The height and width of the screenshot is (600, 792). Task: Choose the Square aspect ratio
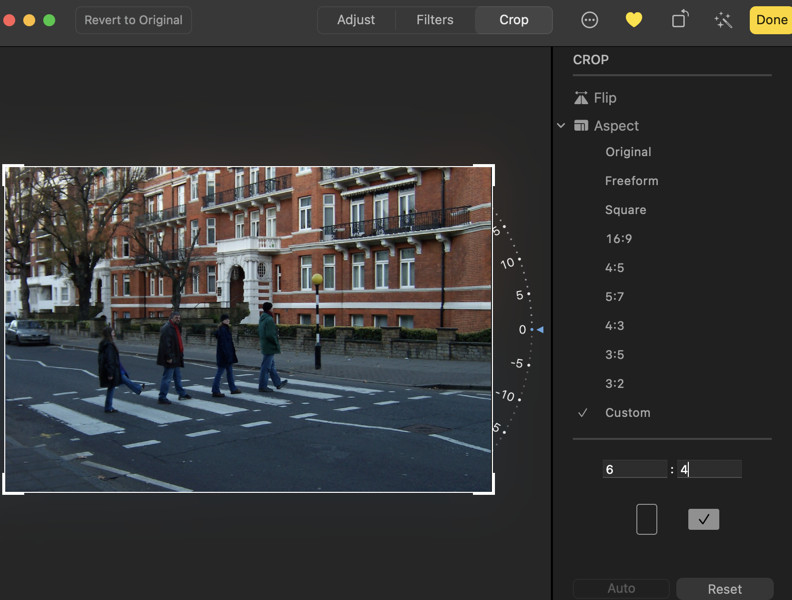coord(625,210)
